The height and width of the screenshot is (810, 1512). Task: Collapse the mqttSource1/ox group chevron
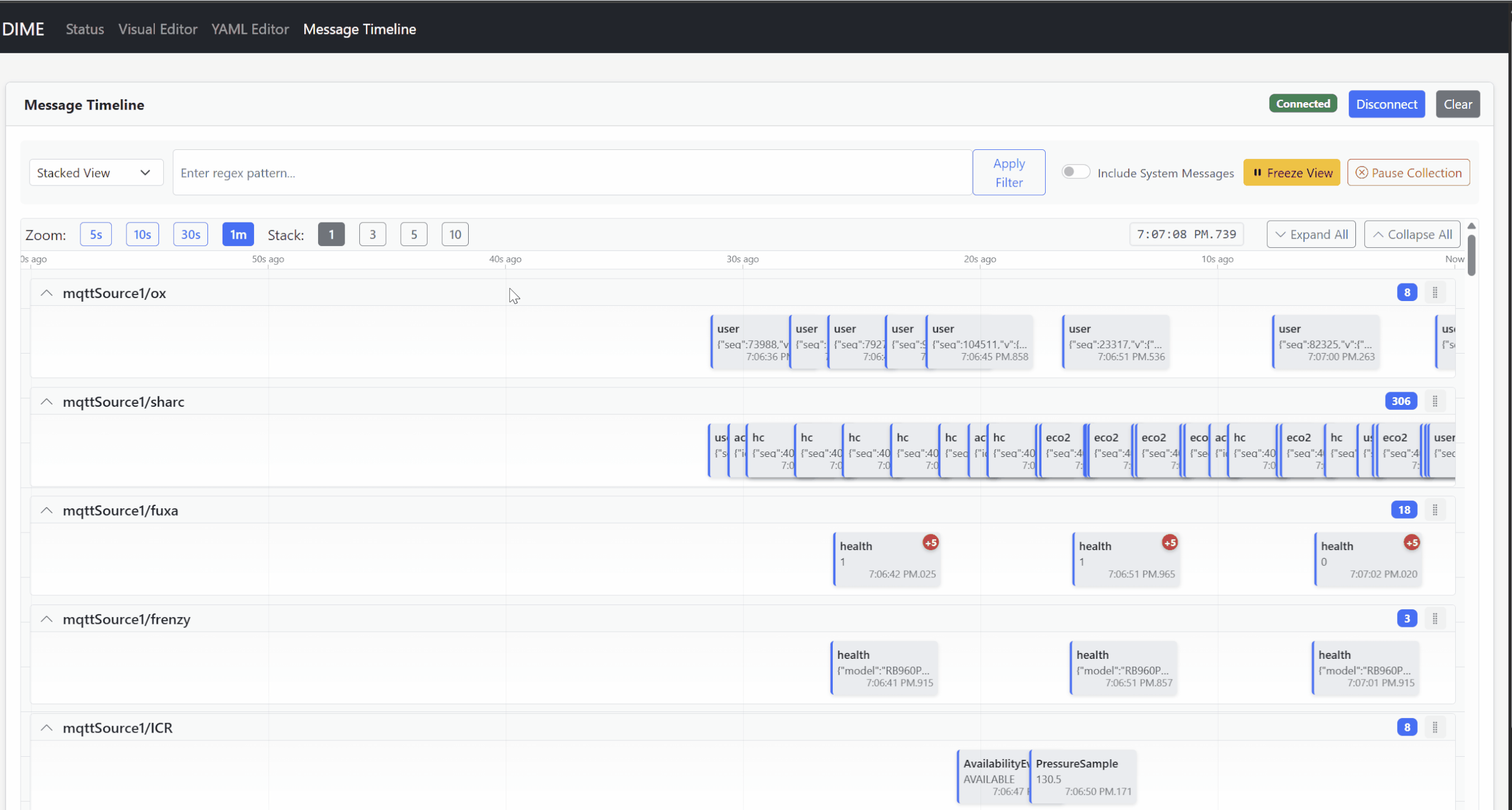point(47,293)
